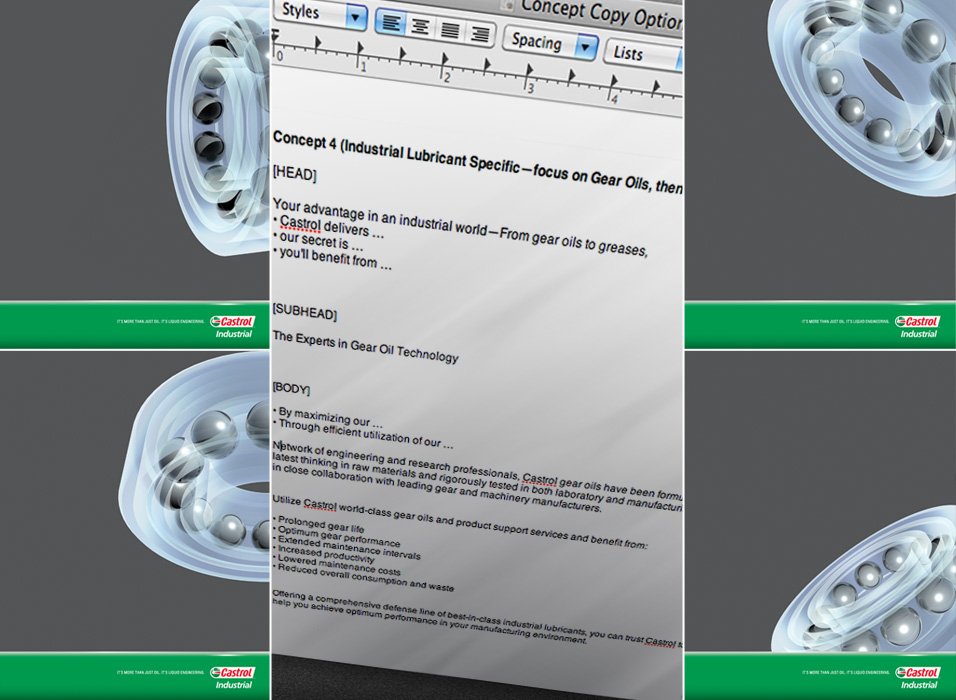Click the ruler tab stop at the 4 mark
This screenshot has width=956, height=700.
(613, 81)
